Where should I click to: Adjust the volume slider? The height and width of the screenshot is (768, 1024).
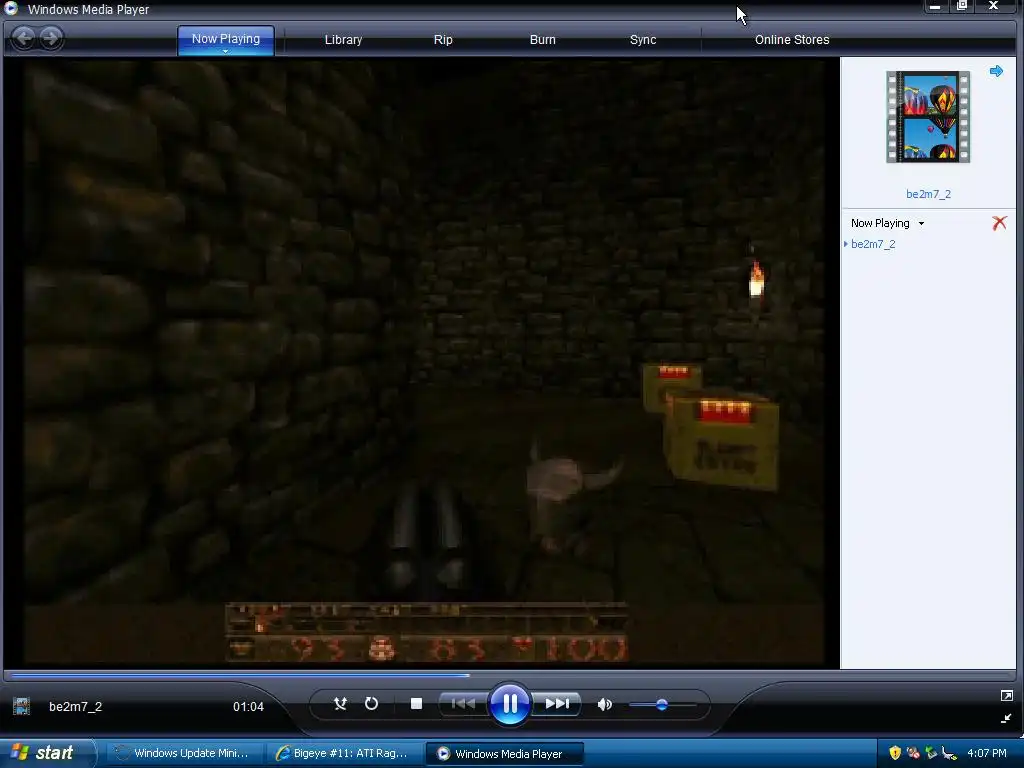[x=662, y=705]
